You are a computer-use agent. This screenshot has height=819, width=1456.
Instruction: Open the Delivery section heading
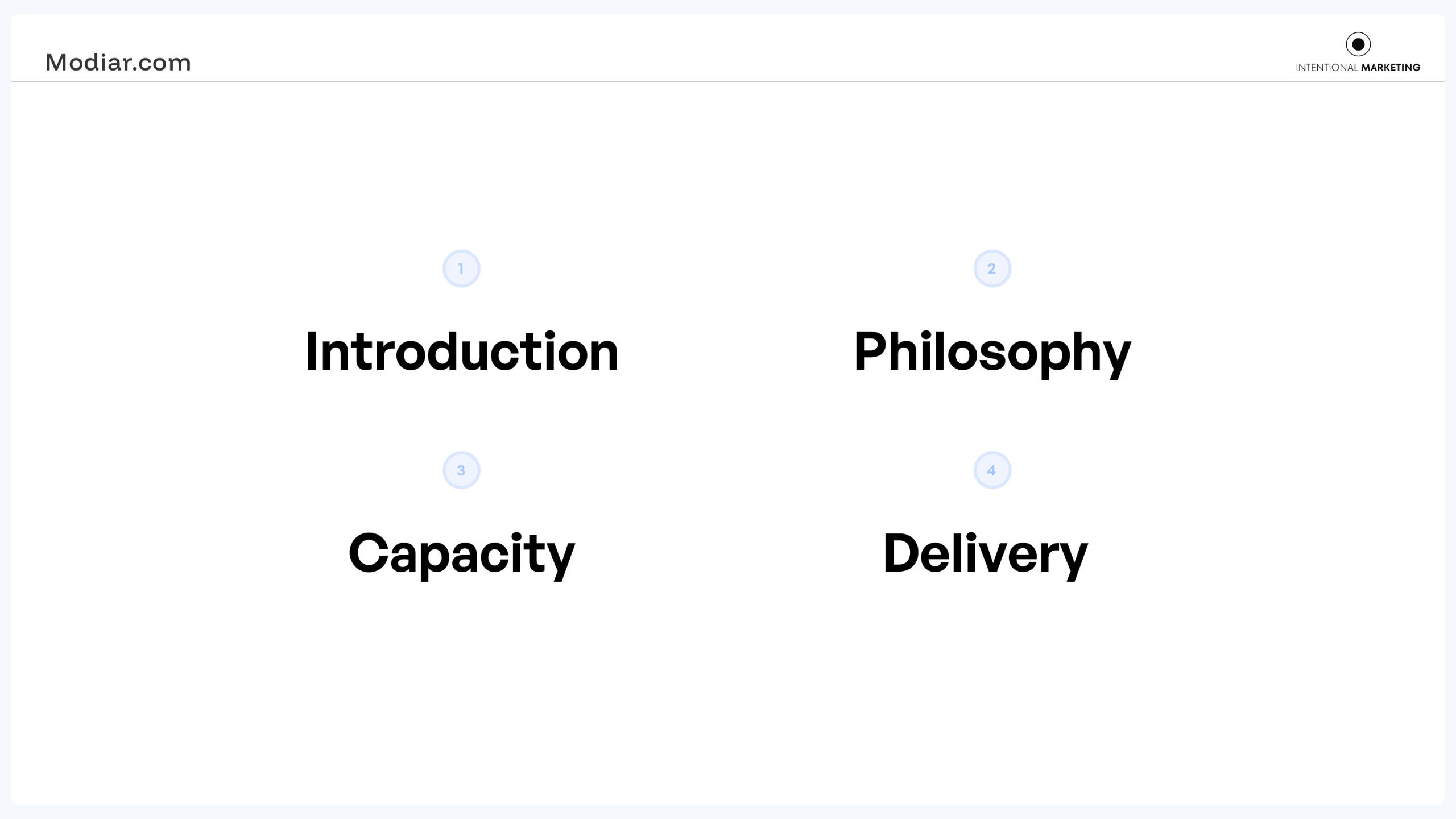985,553
